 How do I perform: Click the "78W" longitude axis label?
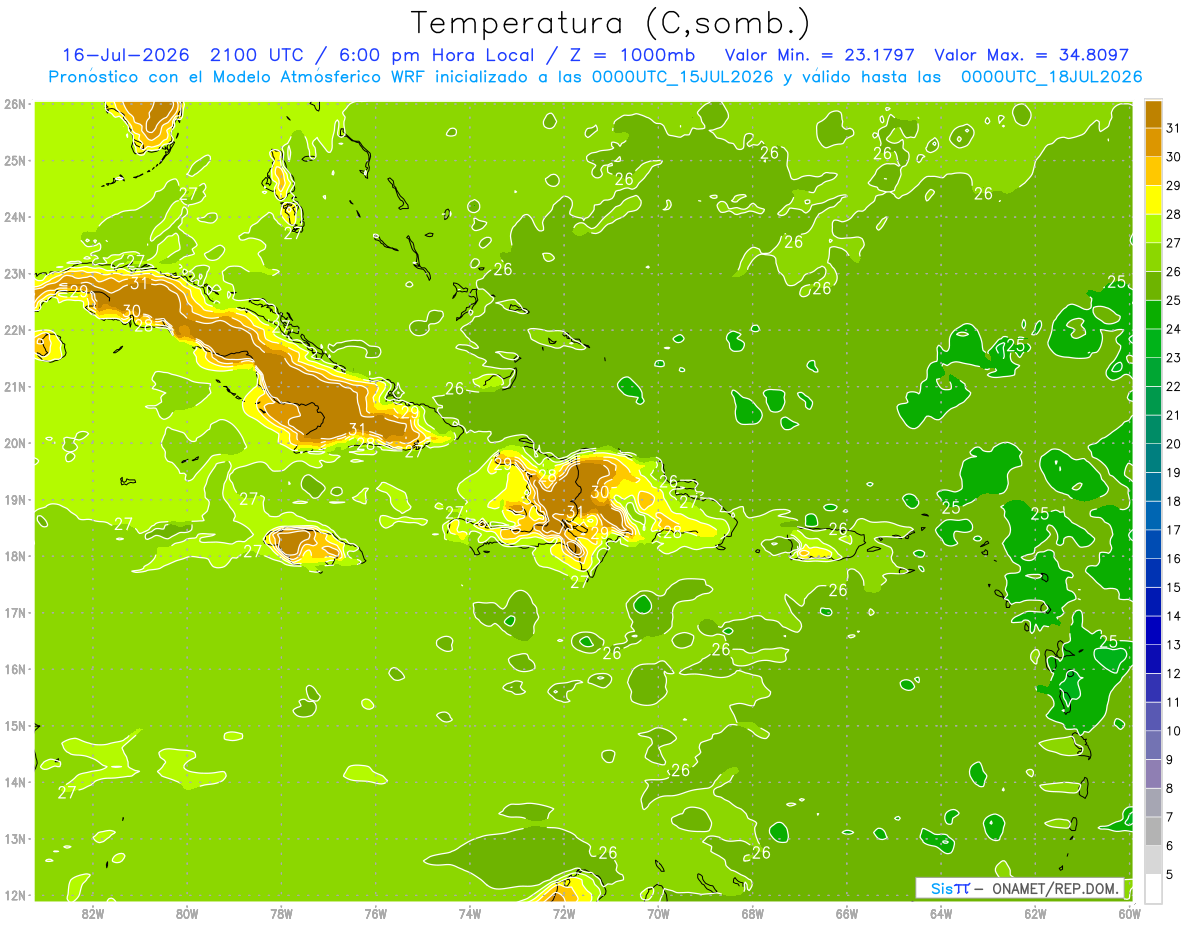point(281,912)
